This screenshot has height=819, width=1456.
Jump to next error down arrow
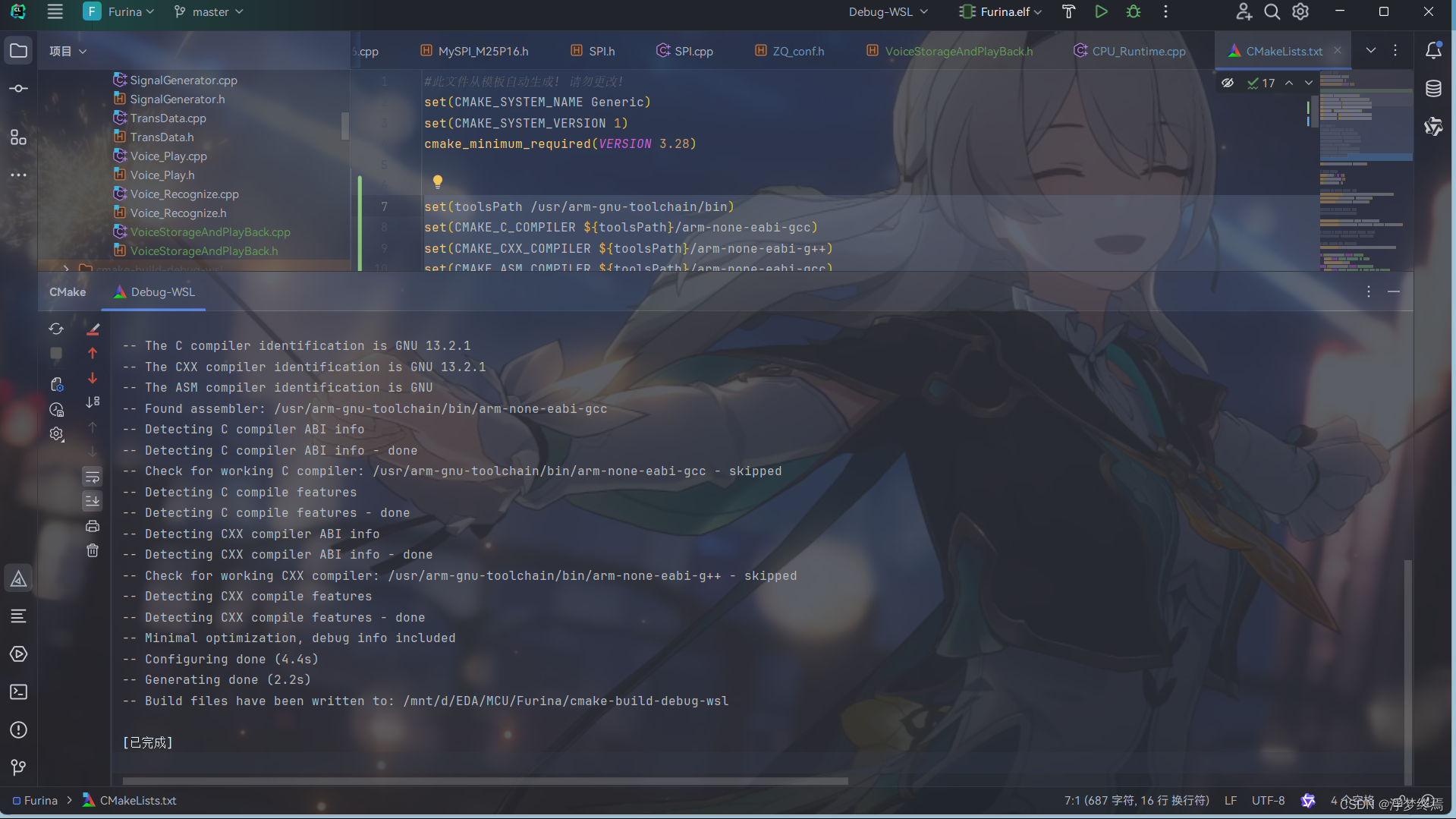(x=93, y=378)
